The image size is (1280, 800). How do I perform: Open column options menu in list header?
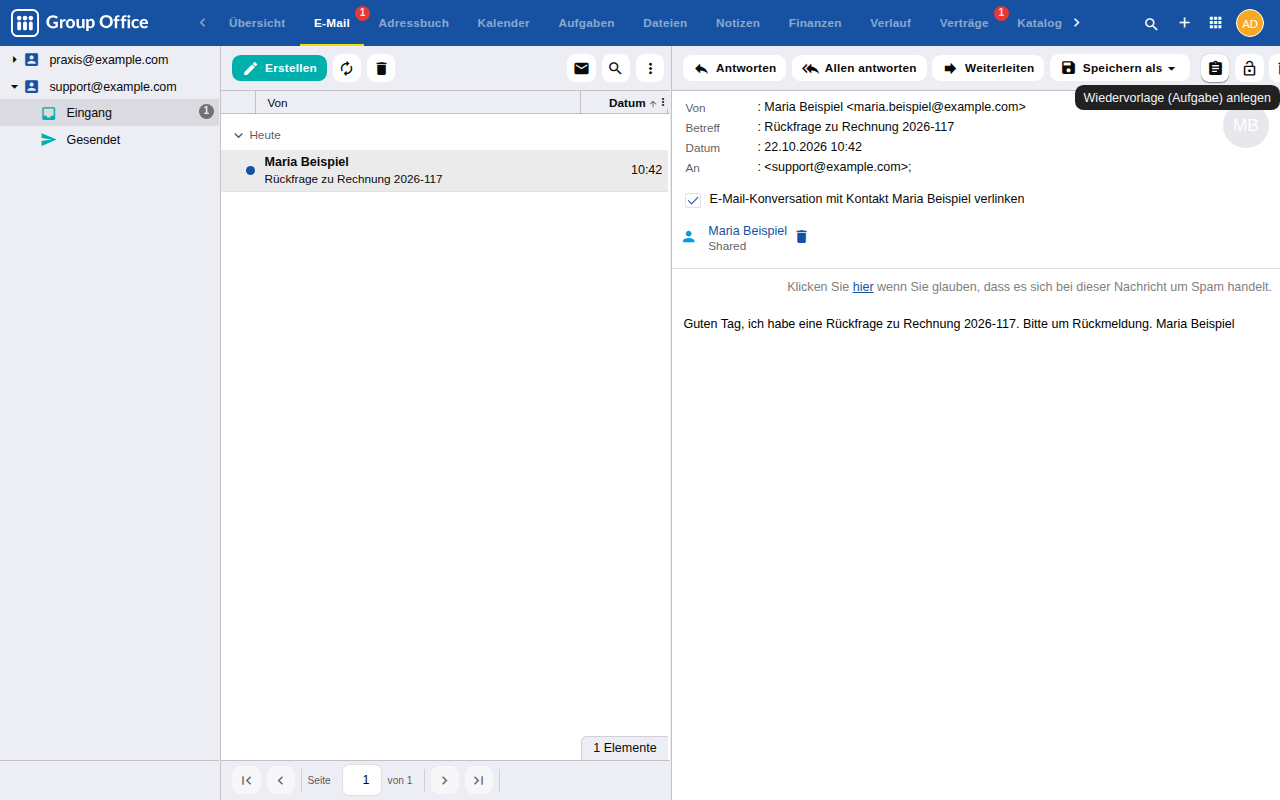pyautogui.click(x=663, y=102)
